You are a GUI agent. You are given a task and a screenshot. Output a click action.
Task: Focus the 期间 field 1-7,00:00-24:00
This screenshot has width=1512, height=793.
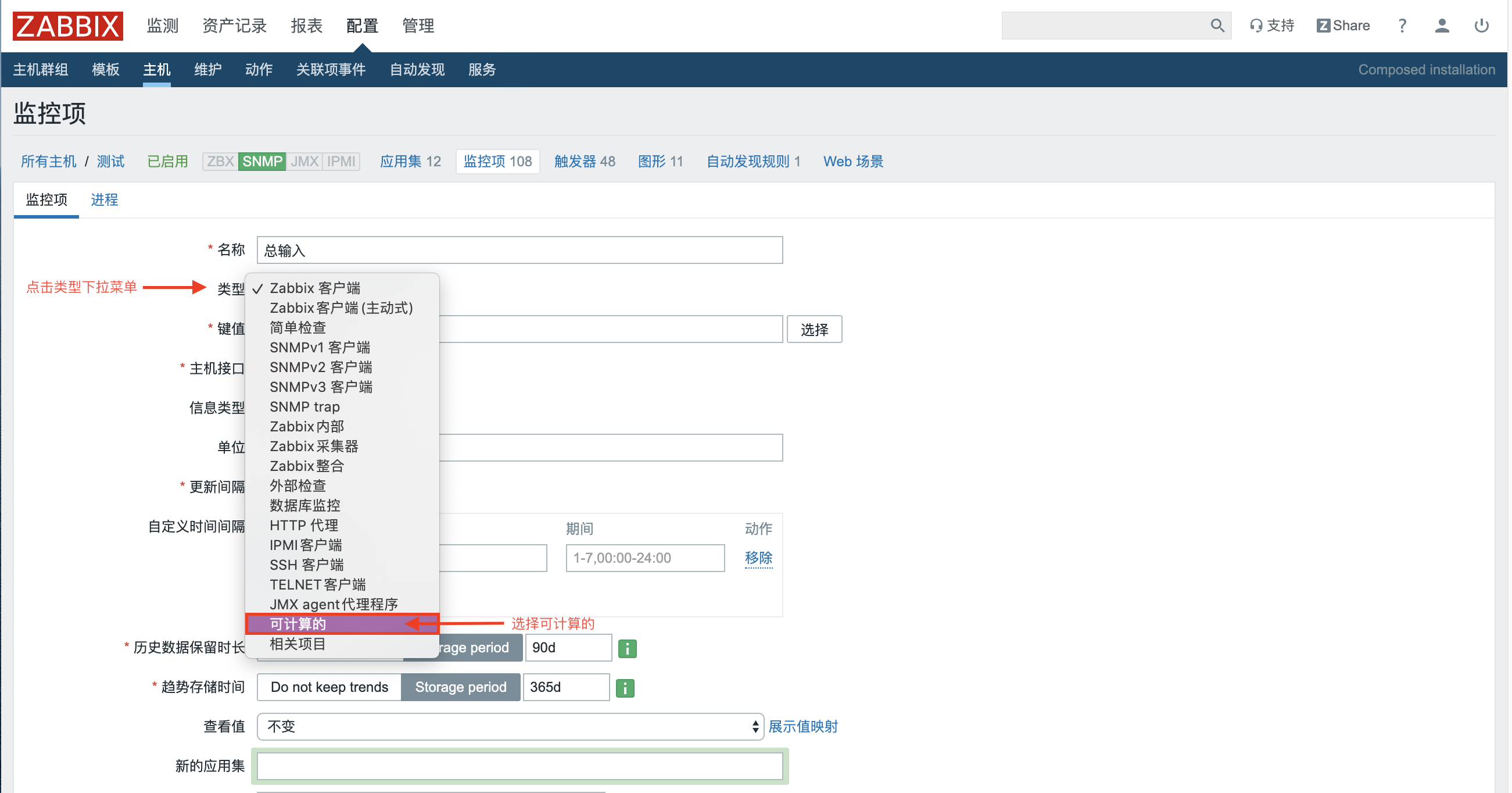[645, 558]
